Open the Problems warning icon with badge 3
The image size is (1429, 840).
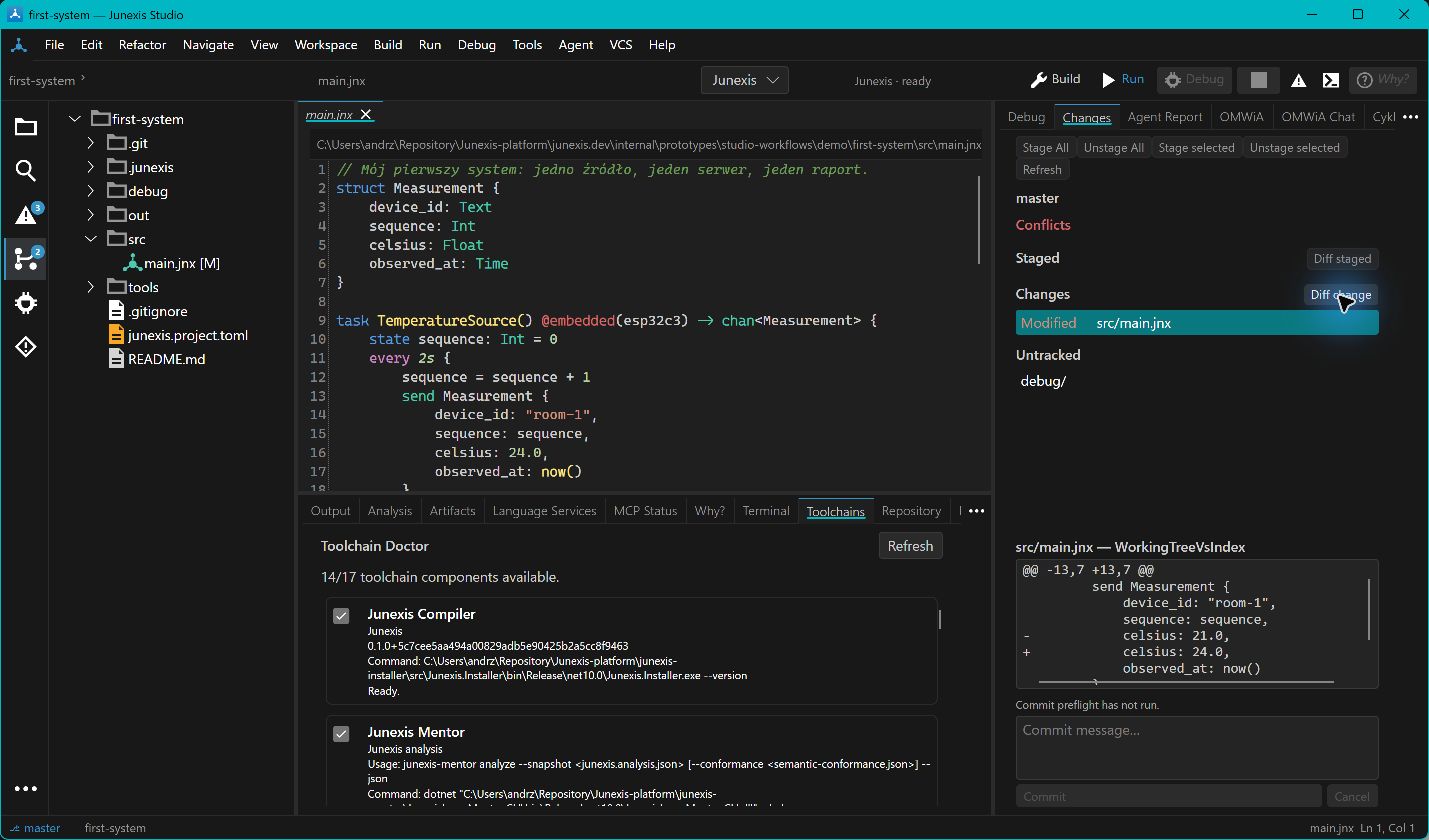(x=26, y=214)
